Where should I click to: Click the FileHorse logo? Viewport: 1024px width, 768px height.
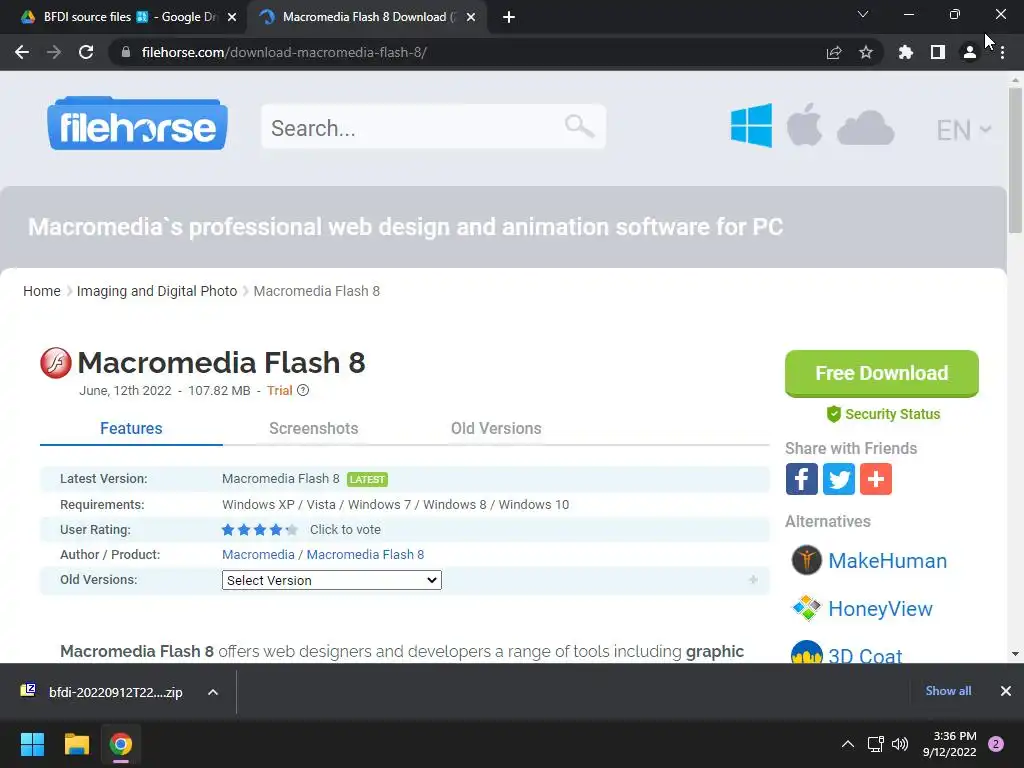point(137,124)
